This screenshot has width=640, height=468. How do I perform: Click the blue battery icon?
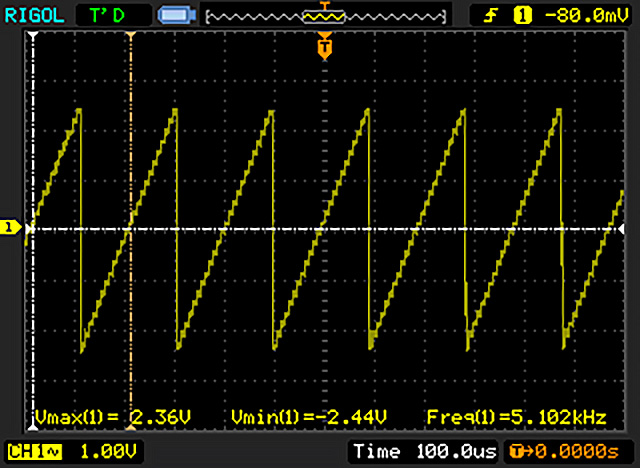click(x=176, y=15)
